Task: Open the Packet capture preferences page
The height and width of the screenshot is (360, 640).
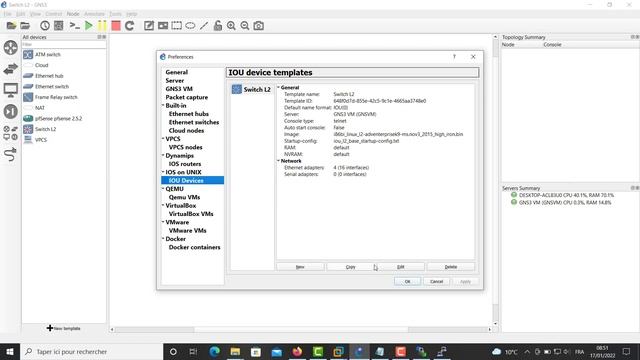Action: point(187,97)
